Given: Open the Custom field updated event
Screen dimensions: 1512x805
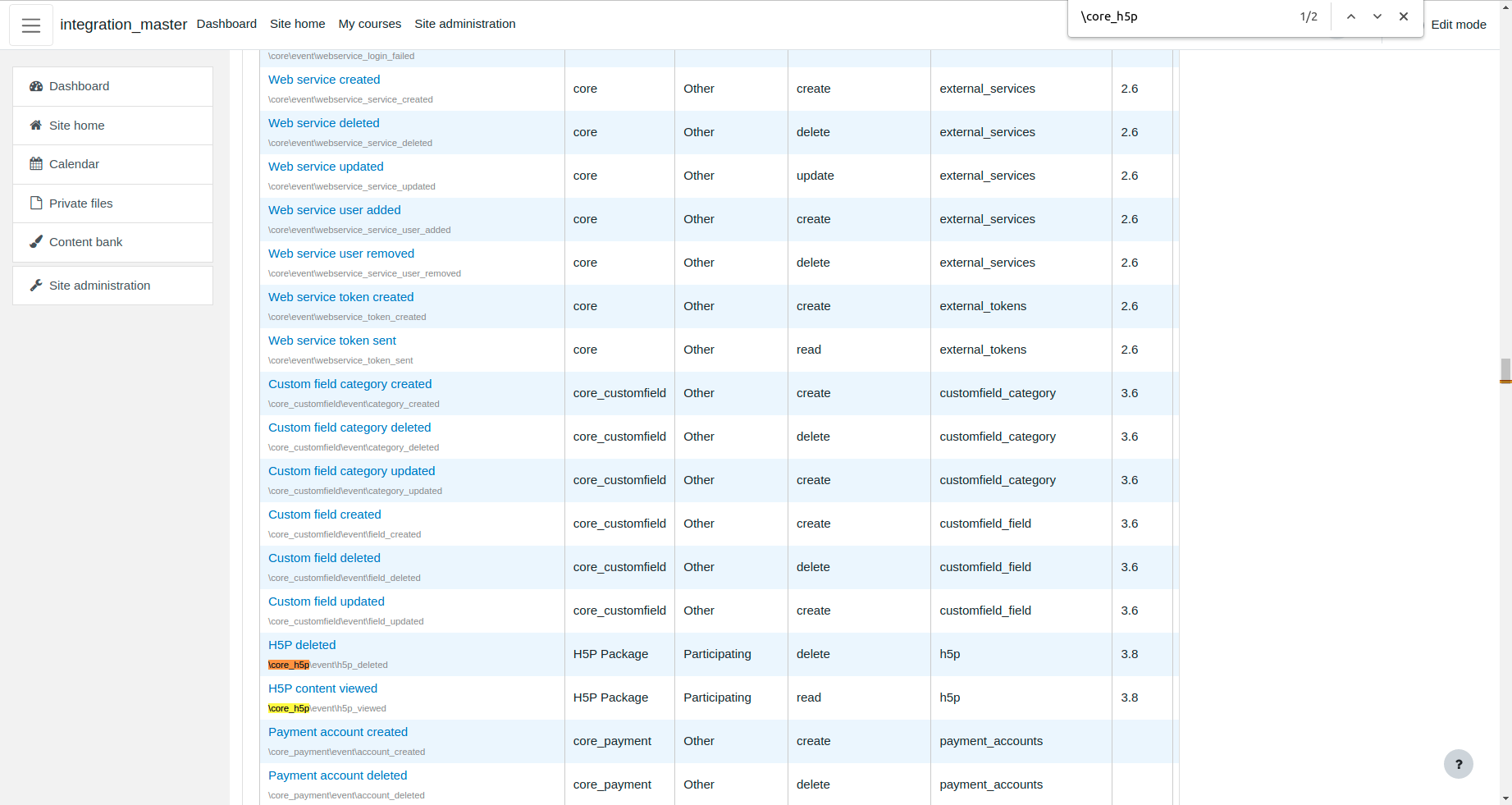Looking at the screenshot, I should coord(327,601).
